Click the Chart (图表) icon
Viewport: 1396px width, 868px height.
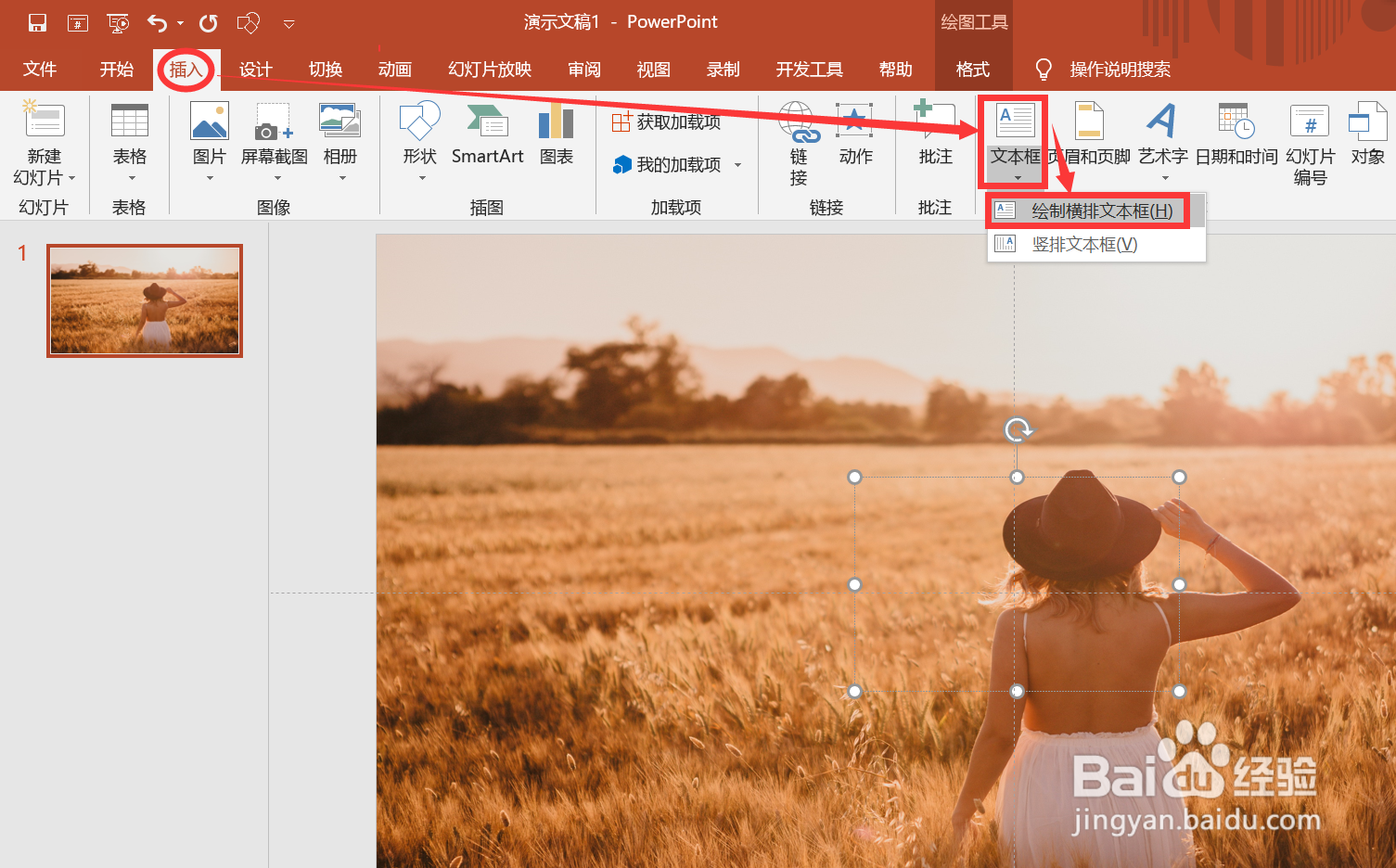tap(557, 121)
